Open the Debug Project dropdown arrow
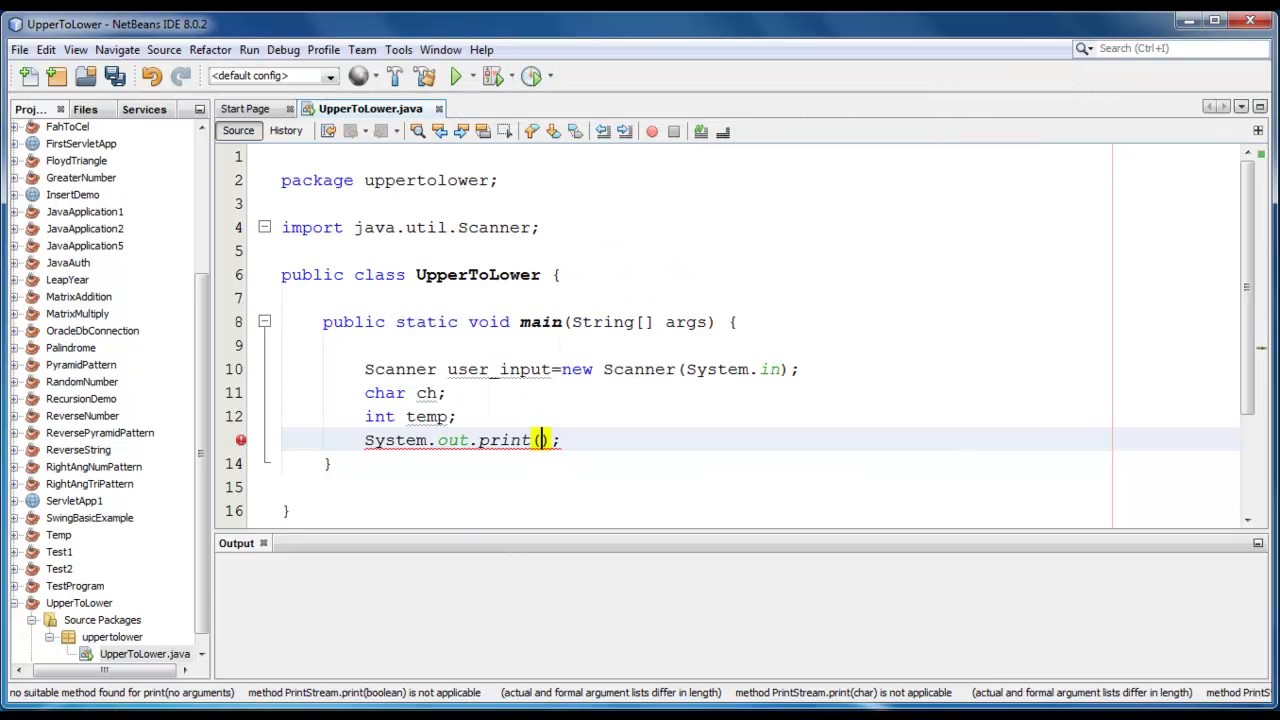The image size is (1280, 720). click(510, 76)
